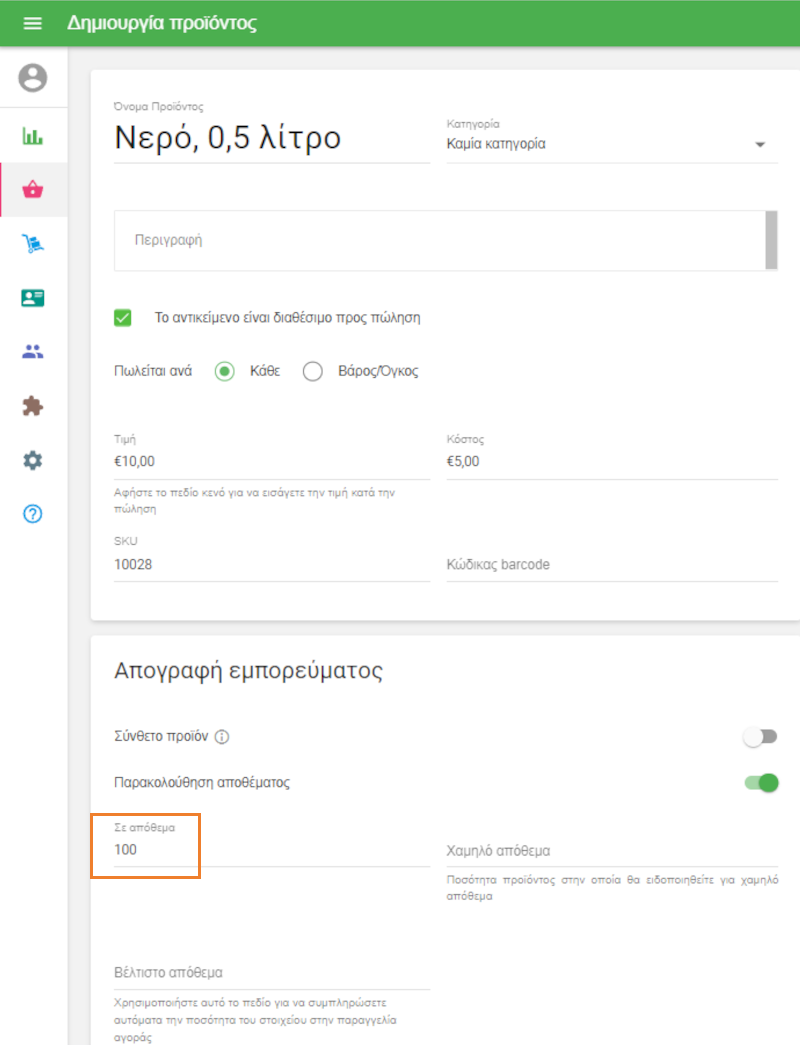
Task: Click the description box scrollbar
Action: coord(771,240)
